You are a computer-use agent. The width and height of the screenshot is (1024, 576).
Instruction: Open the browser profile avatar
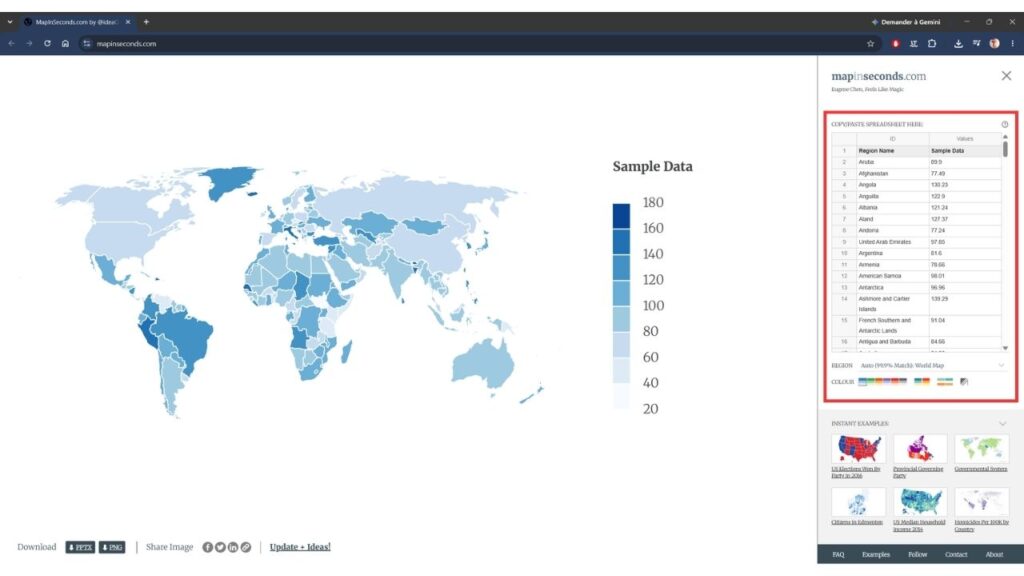tap(994, 44)
